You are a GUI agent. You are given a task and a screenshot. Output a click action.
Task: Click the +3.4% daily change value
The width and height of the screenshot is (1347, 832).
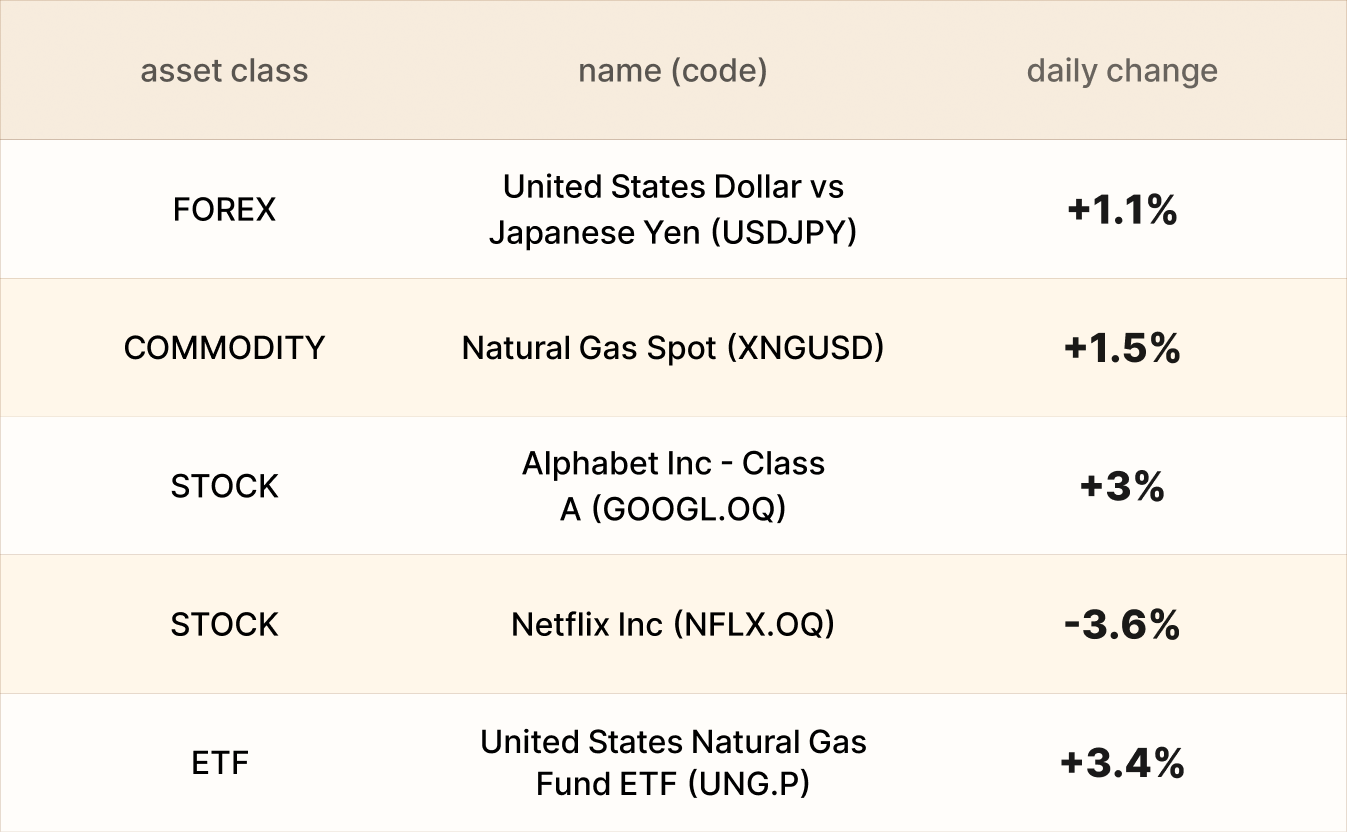pos(1122,763)
